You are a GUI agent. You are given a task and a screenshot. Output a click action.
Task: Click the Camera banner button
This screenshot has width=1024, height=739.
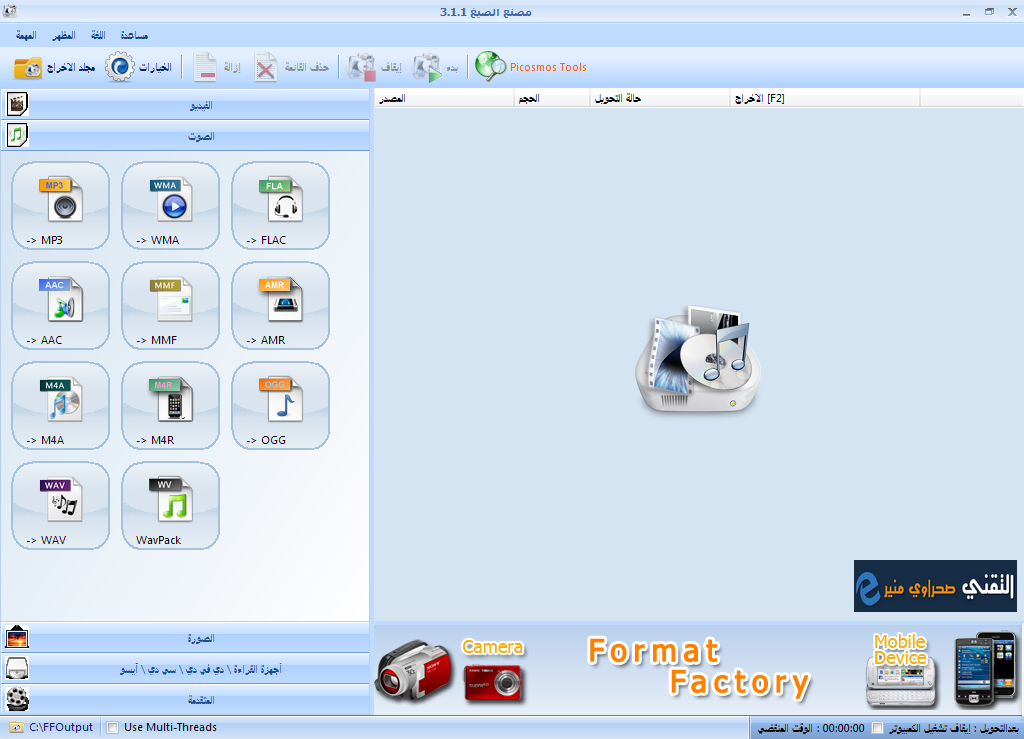click(494, 670)
